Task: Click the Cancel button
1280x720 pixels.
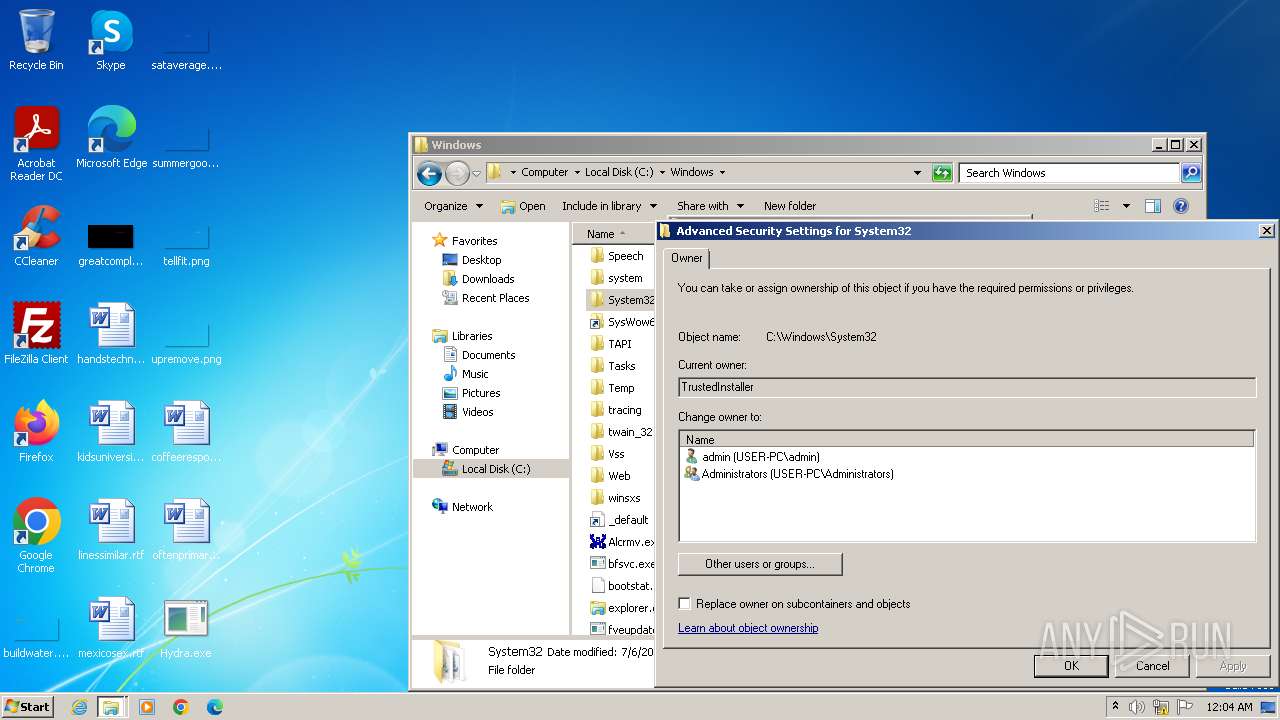Action: [1152, 666]
